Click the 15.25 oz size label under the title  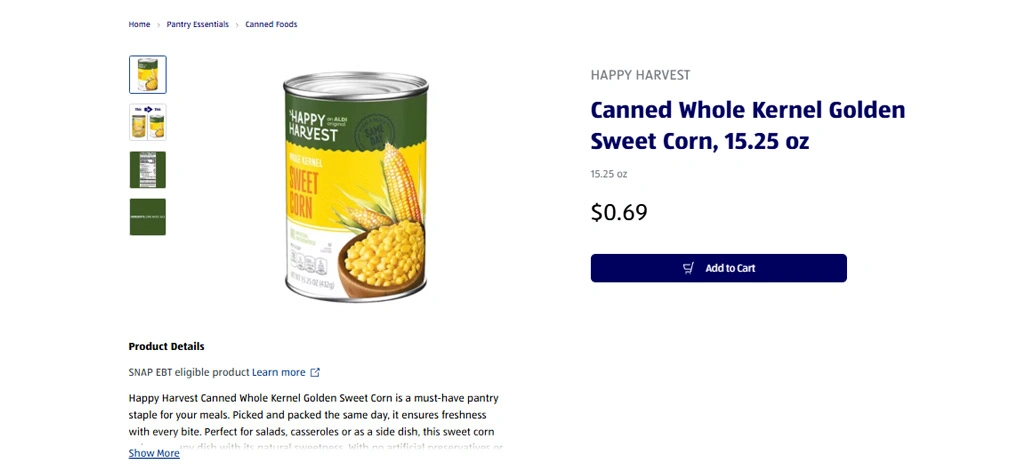[608, 174]
